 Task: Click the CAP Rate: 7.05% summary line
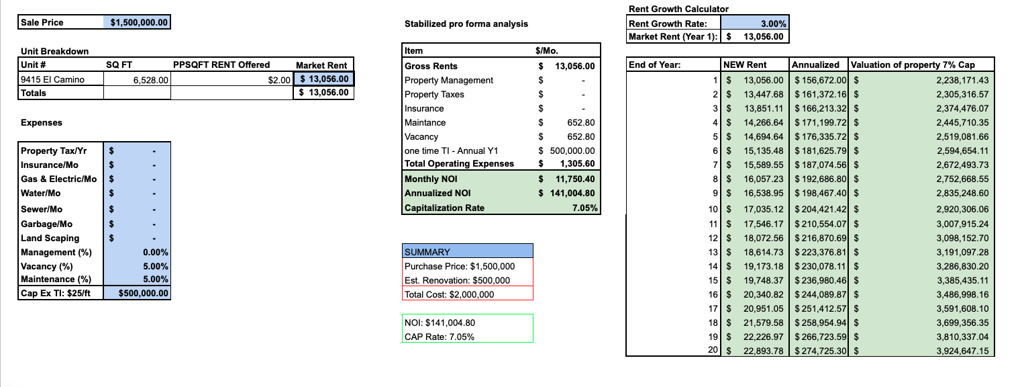440,337
